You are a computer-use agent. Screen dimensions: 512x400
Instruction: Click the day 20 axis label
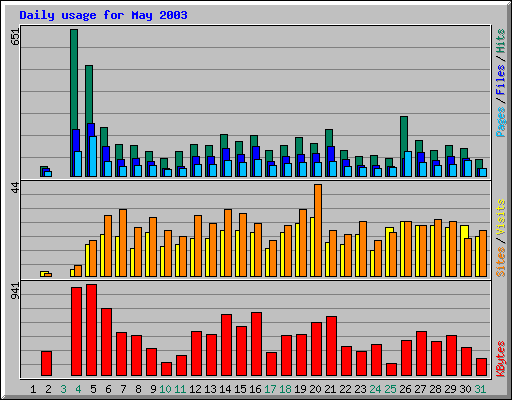tap(315, 389)
